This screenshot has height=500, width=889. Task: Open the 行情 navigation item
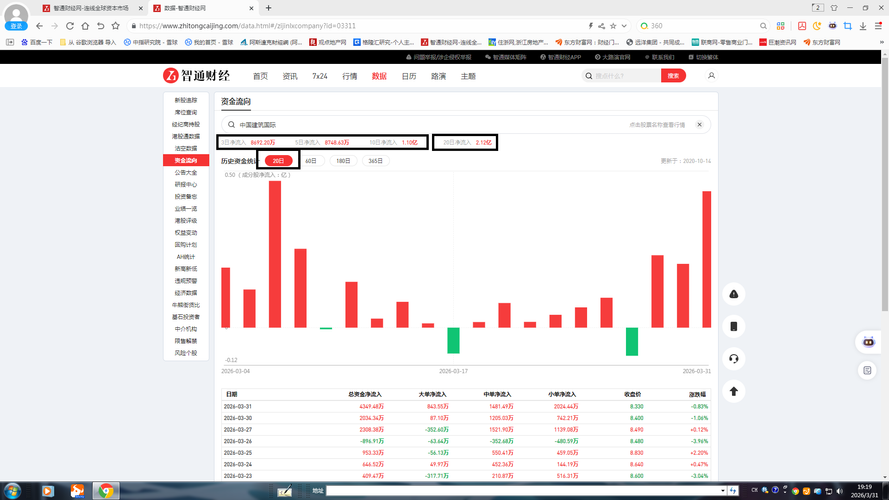(350, 76)
